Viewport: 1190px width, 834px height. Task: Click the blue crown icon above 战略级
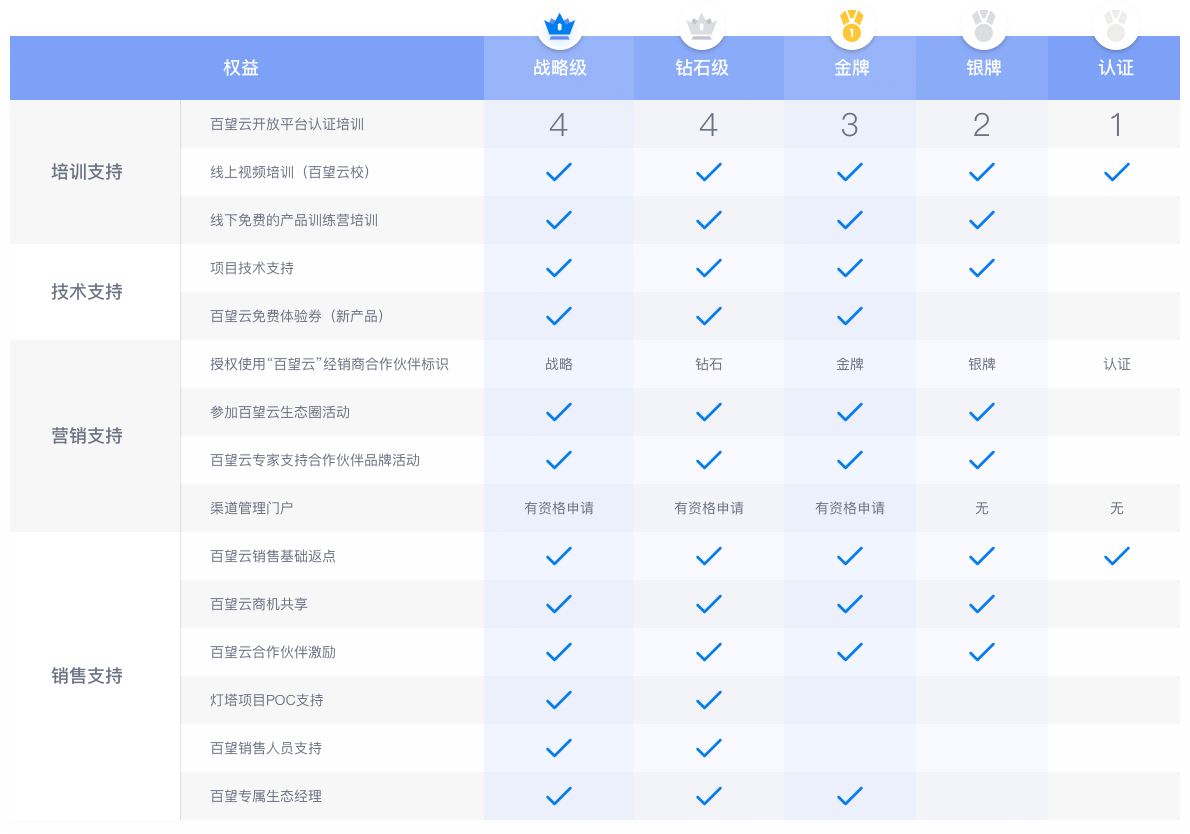[559, 27]
